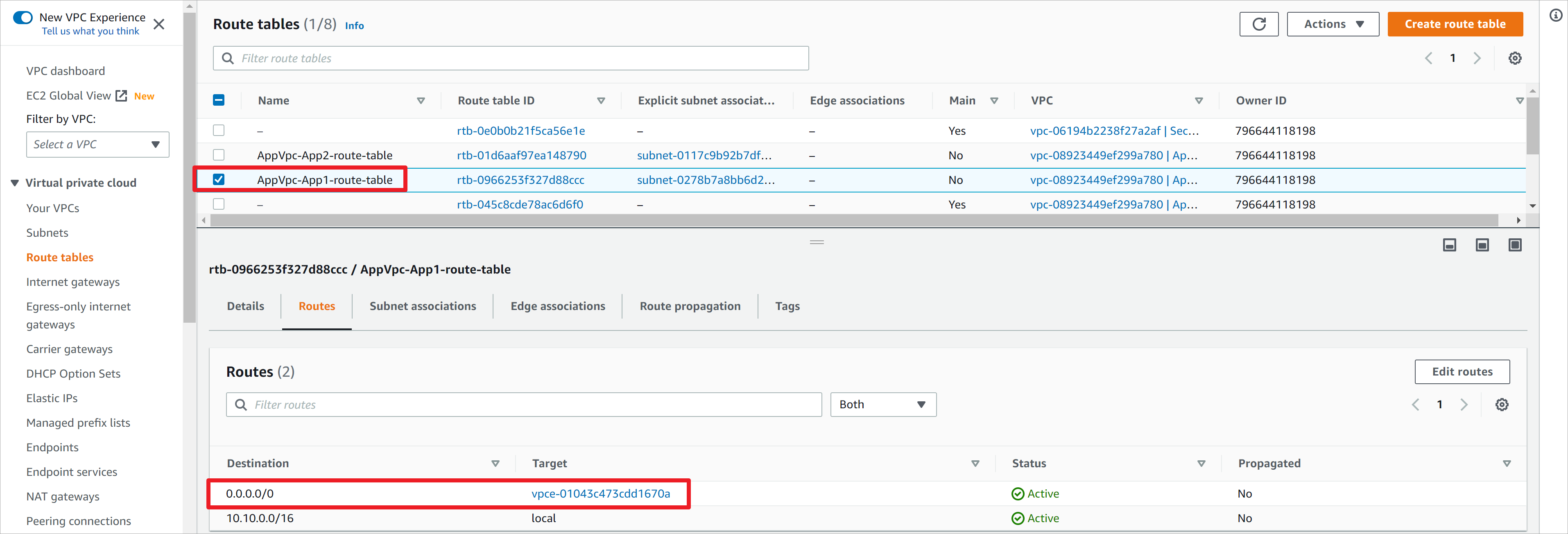1568x534 pixels.
Task: Open NAT gateways in the sidebar
Action: click(63, 497)
